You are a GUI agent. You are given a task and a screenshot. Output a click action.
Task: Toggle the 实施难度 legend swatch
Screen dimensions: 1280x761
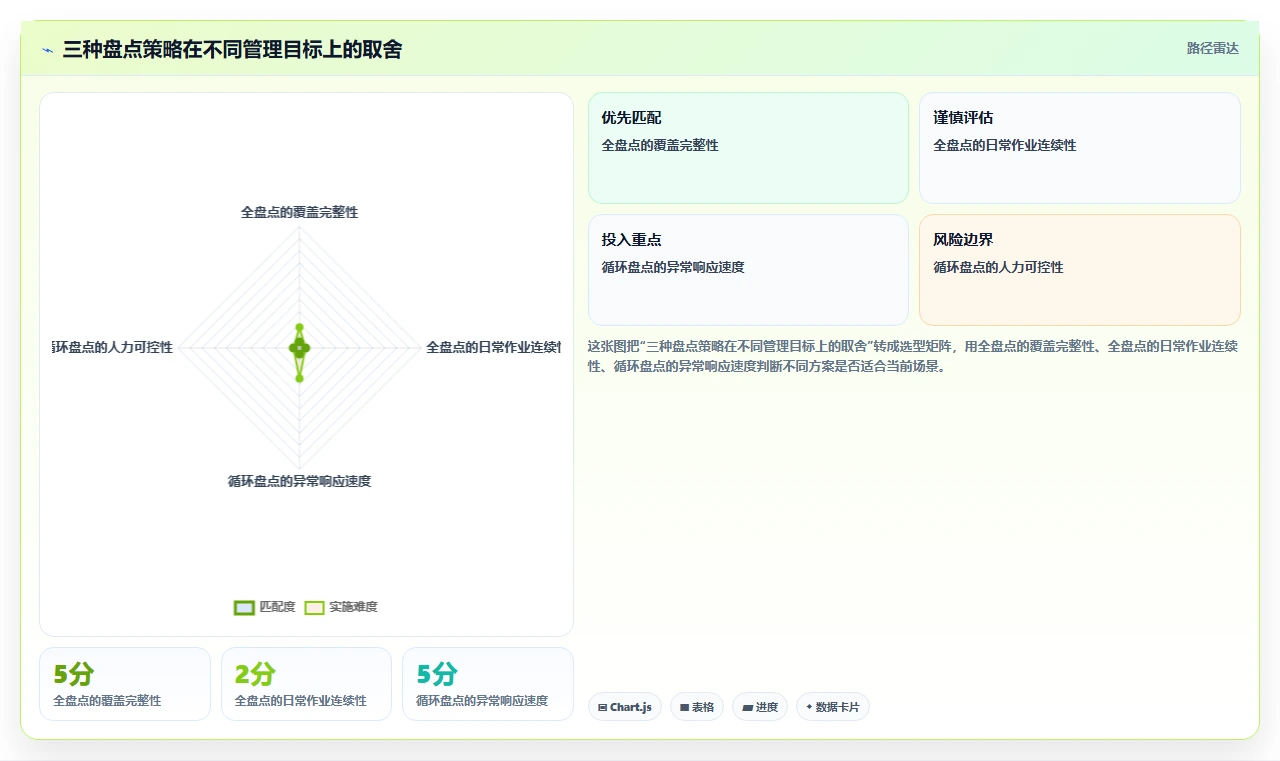pyautogui.click(x=314, y=607)
